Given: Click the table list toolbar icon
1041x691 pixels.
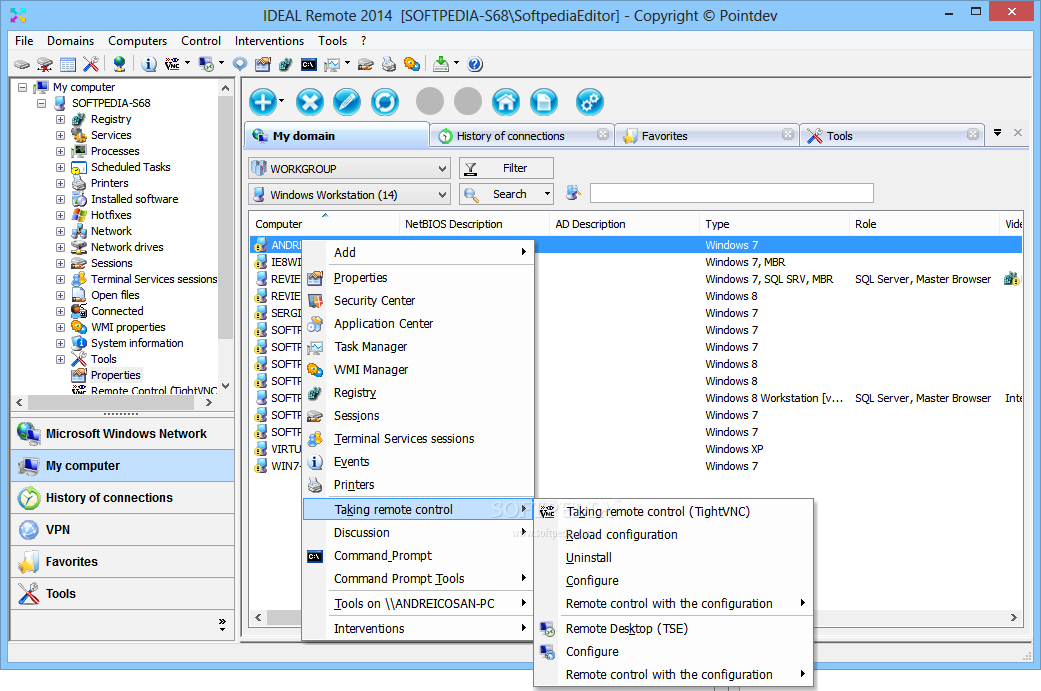Looking at the screenshot, I should click(68, 64).
